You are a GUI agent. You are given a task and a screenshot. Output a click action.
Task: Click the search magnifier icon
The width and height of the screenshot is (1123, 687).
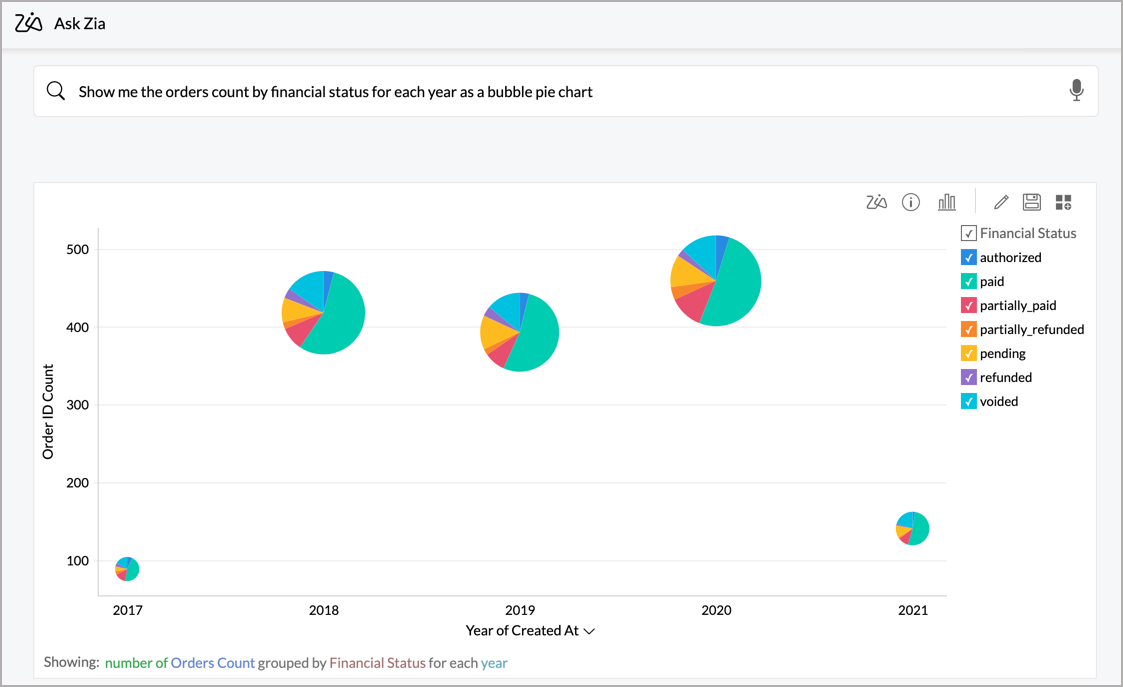click(x=56, y=91)
